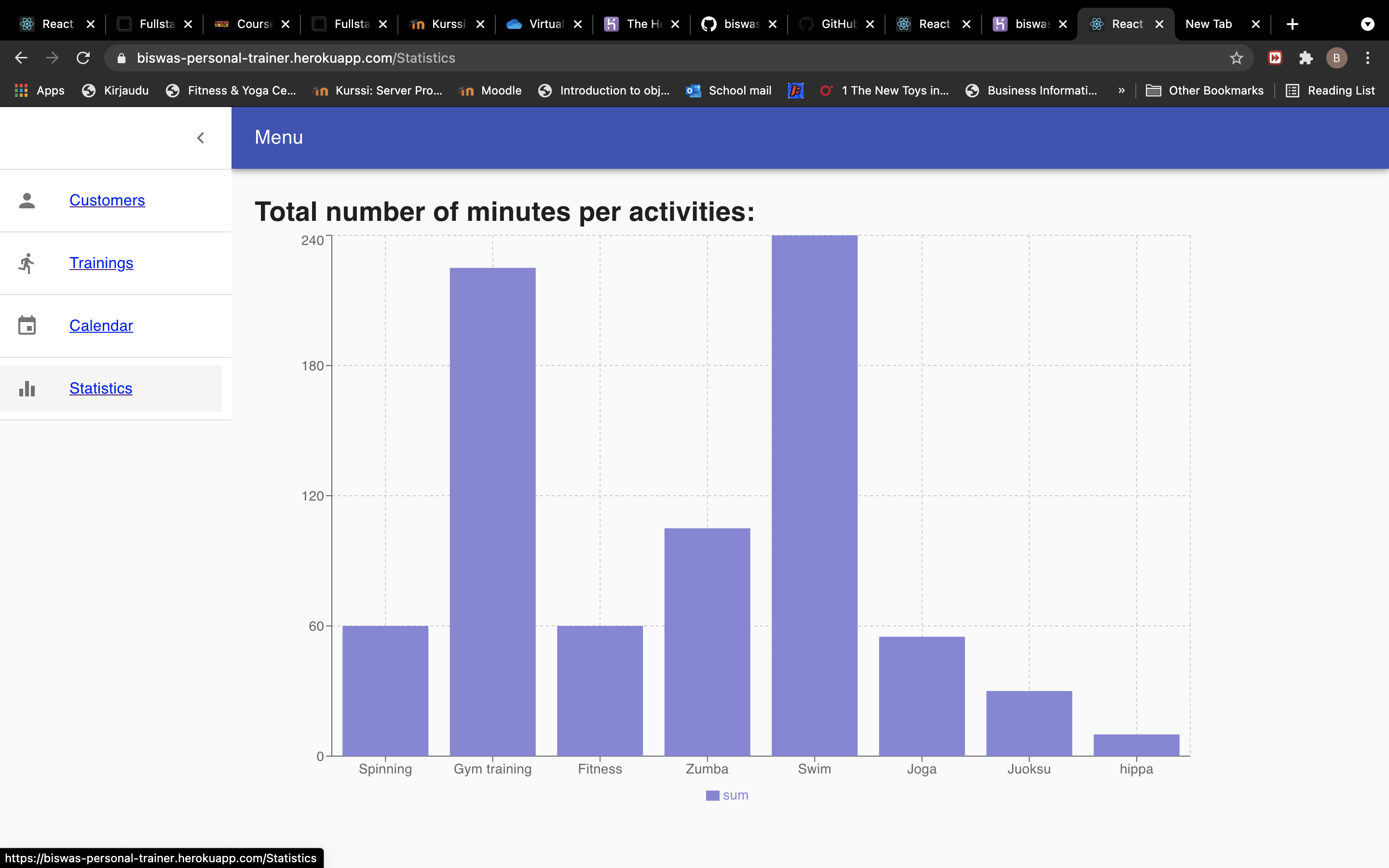Screen dimensions: 1389x868
Task: Collapse the sidebar drawer with chevron
Action: click(x=200, y=138)
